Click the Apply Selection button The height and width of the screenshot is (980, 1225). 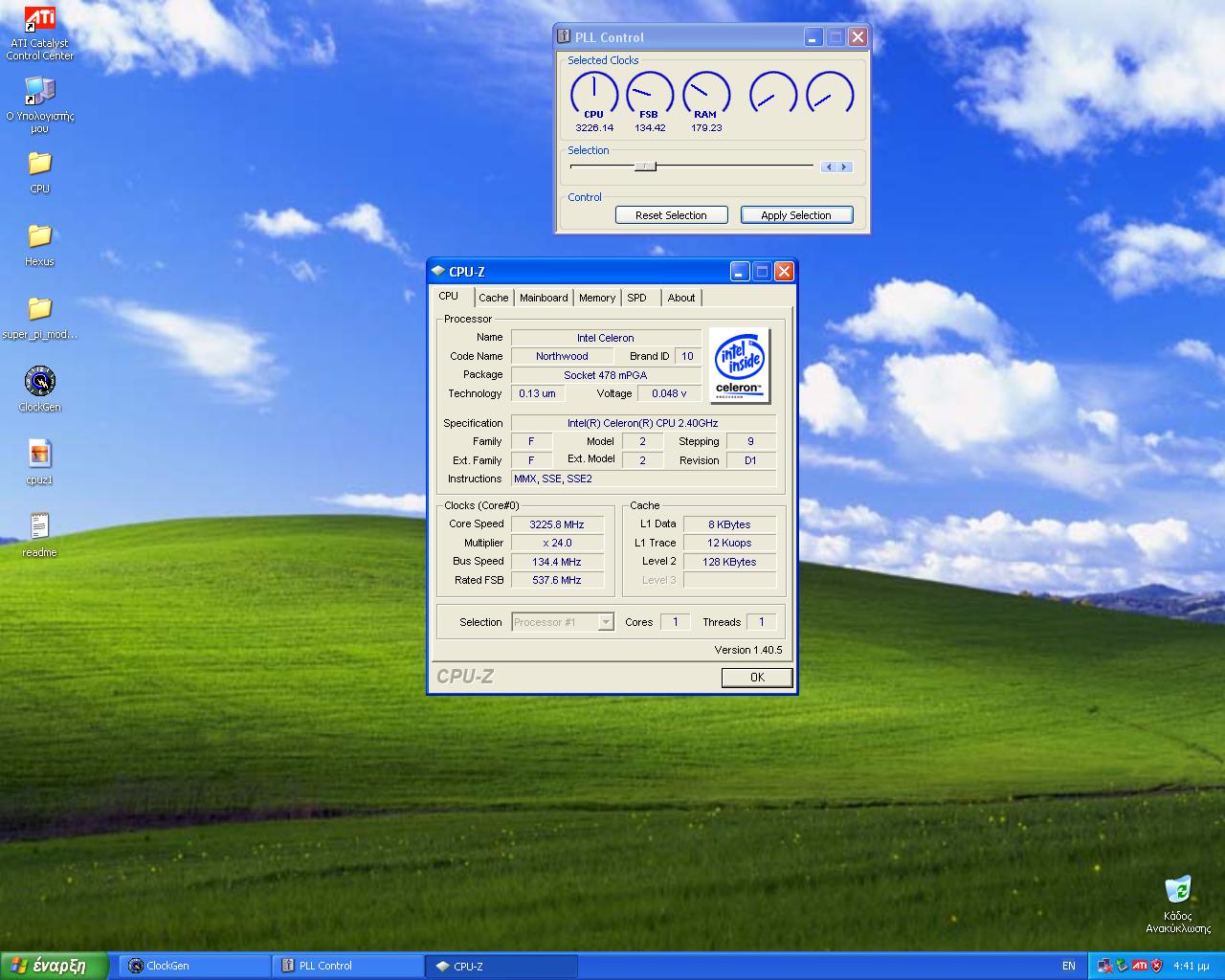click(796, 215)
